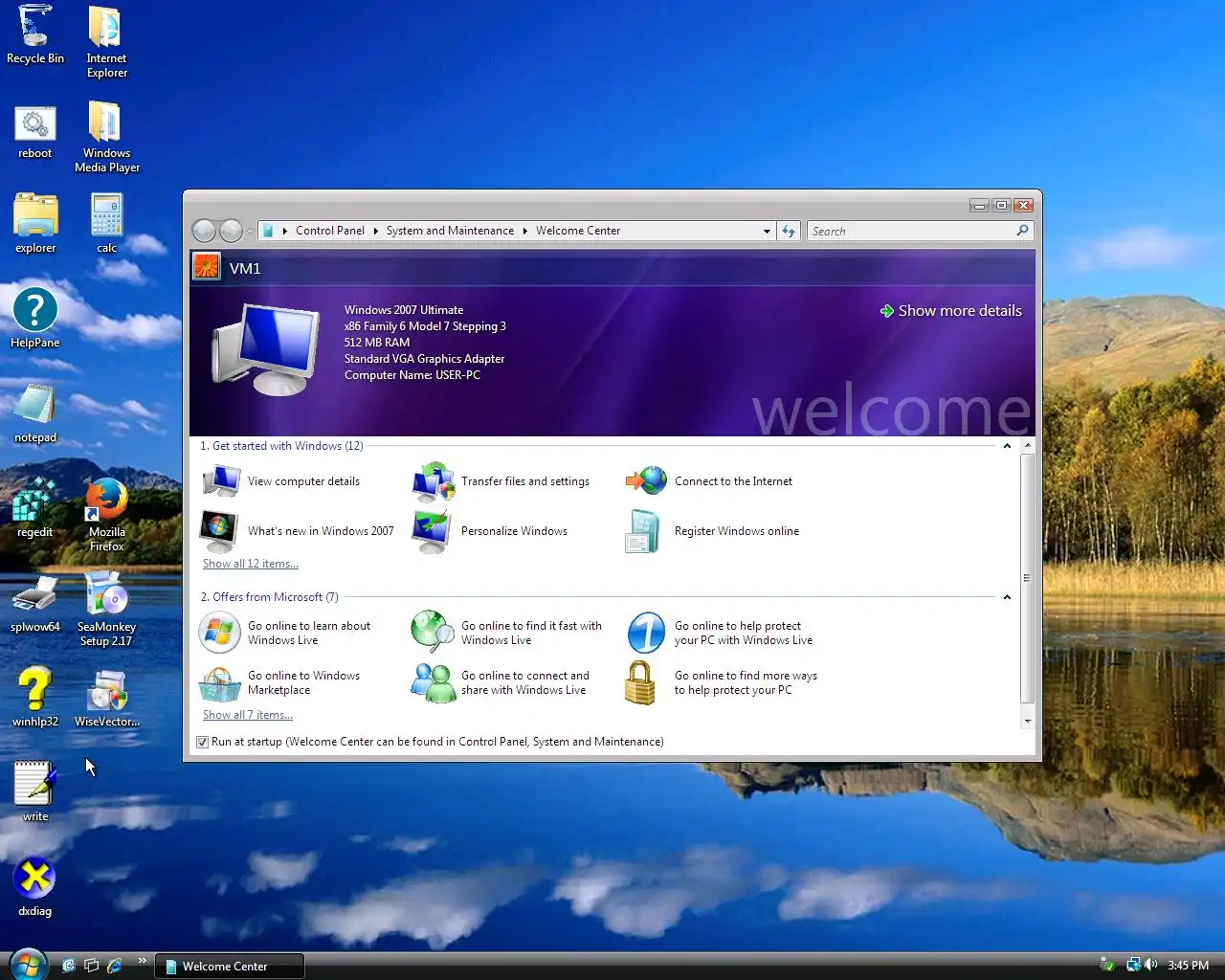Click the connect and share people icon

click(434, 682)
